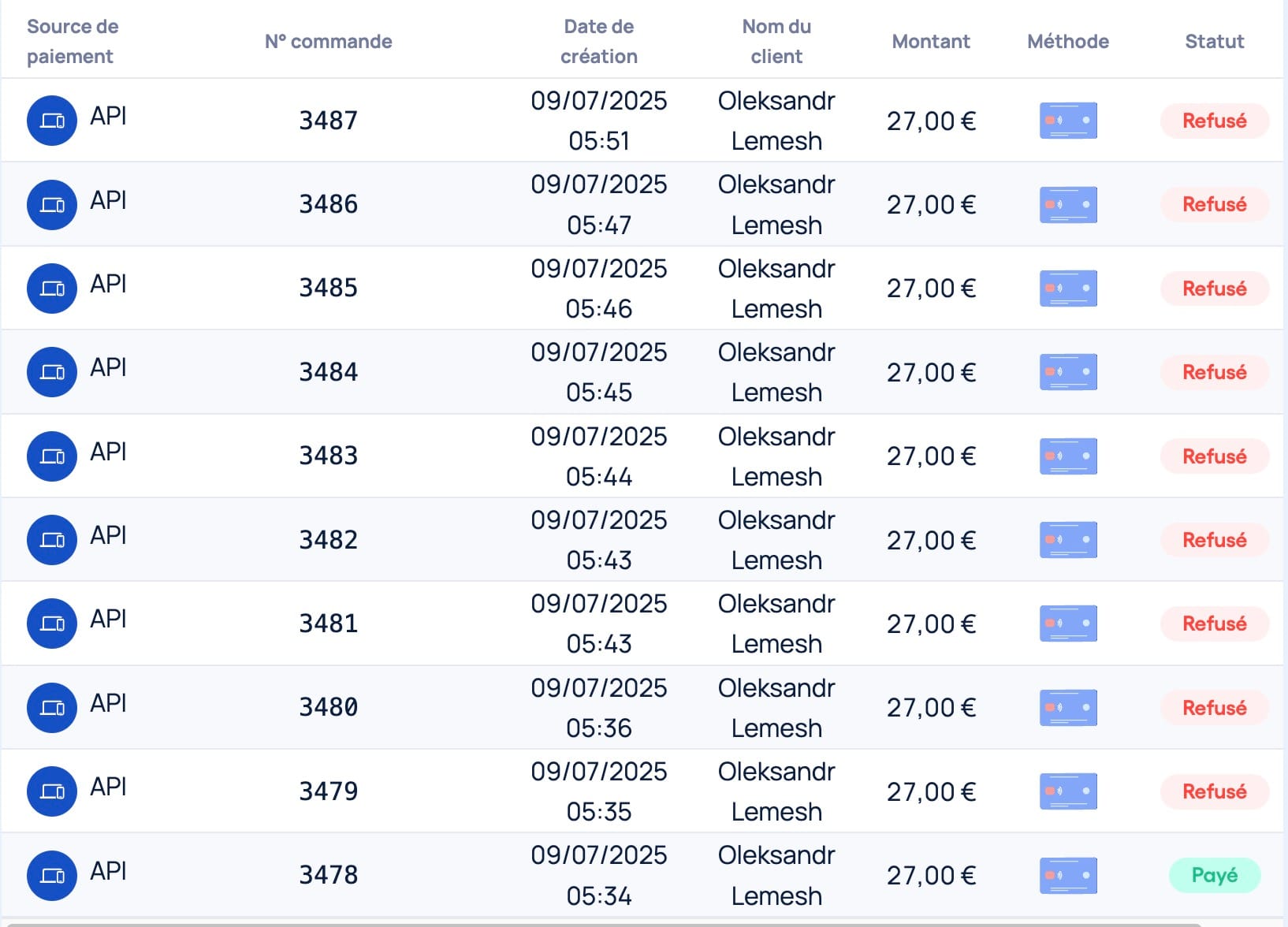Screen dimensions: 1288x927
Task: Click the card payment method icon for order 3483
Action: 1068,456
